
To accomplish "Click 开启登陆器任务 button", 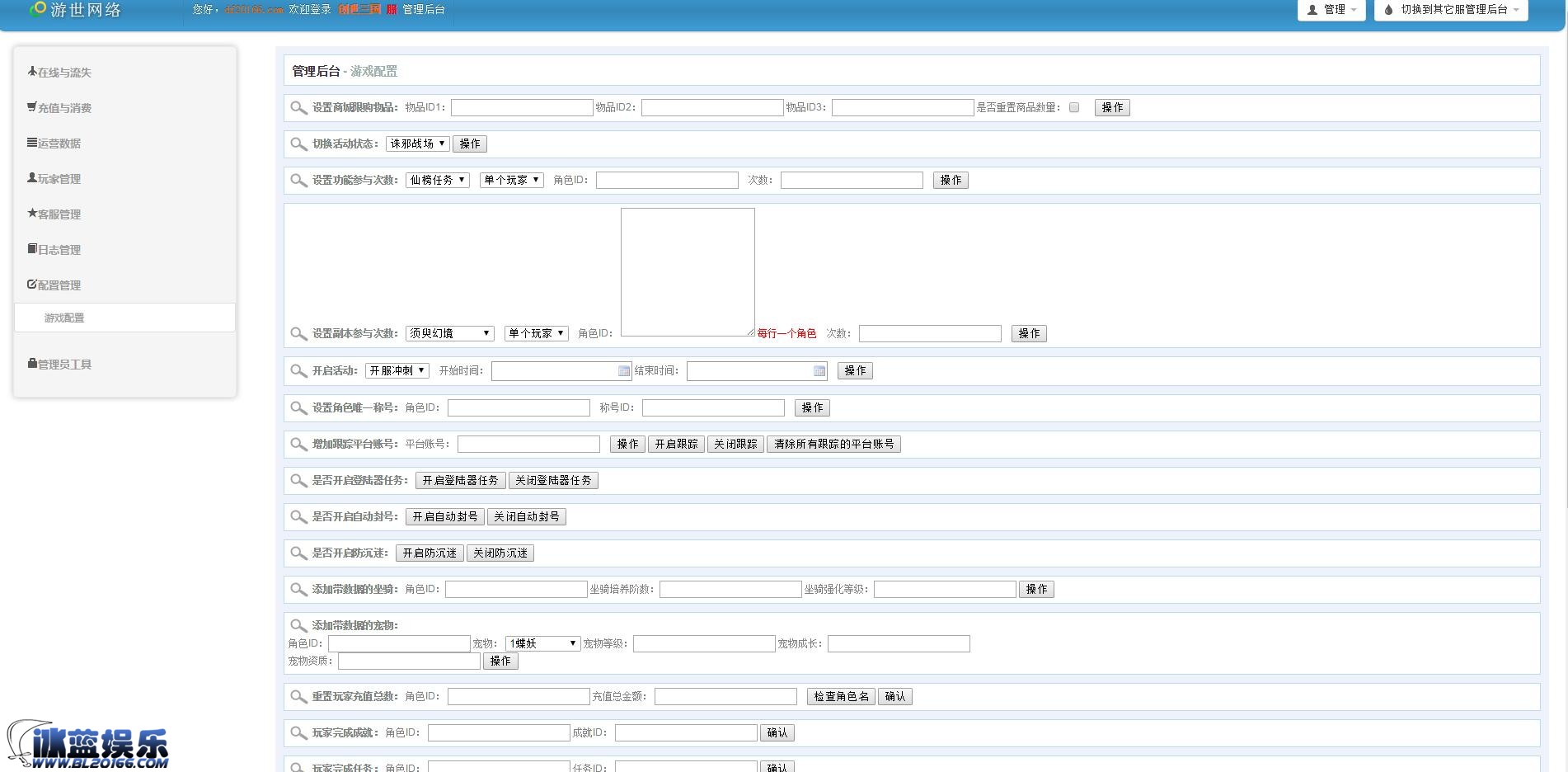I will click(x=461, y=480).
